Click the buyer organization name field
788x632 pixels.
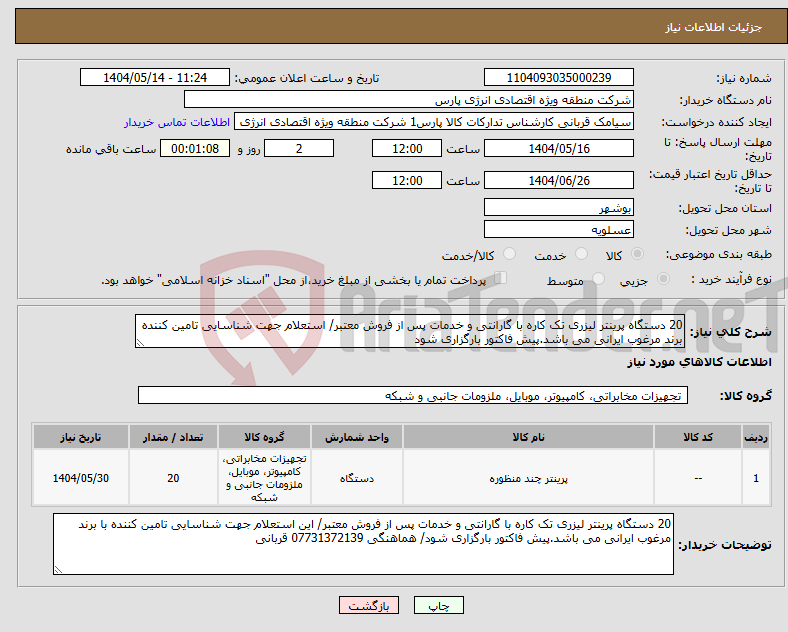pyautogui.click(x=409, y=99)
